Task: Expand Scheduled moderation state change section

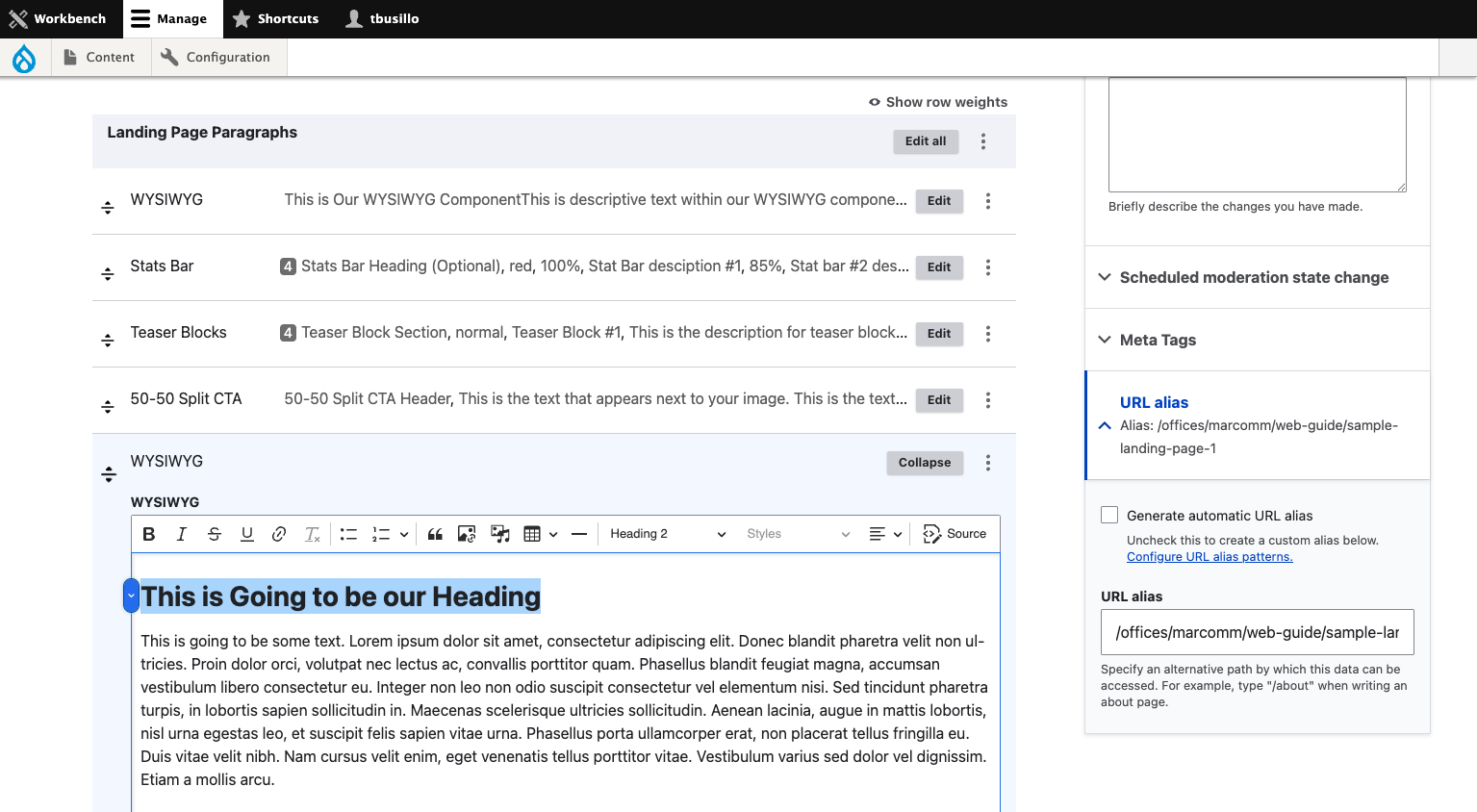Action: tap(1257, 277)
